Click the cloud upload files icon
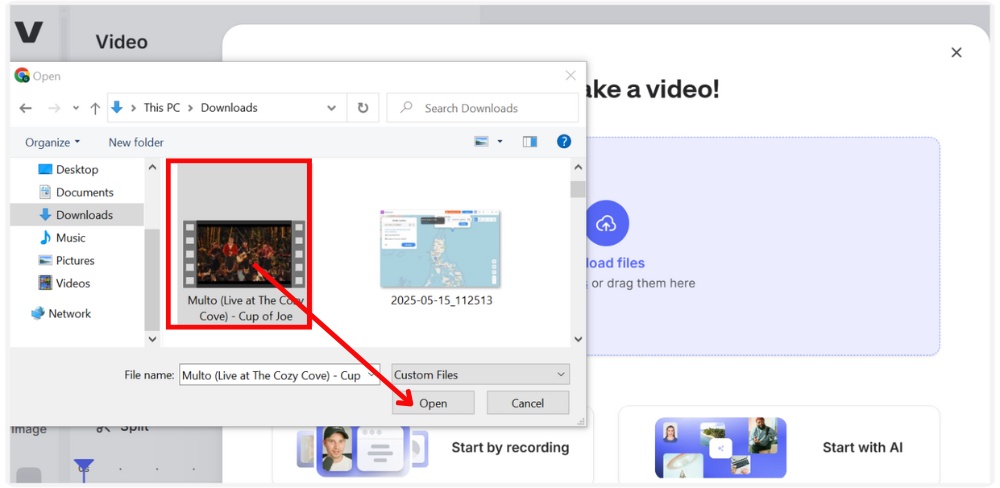Viewport: 1000px width, 488px height. pos(606,224)
